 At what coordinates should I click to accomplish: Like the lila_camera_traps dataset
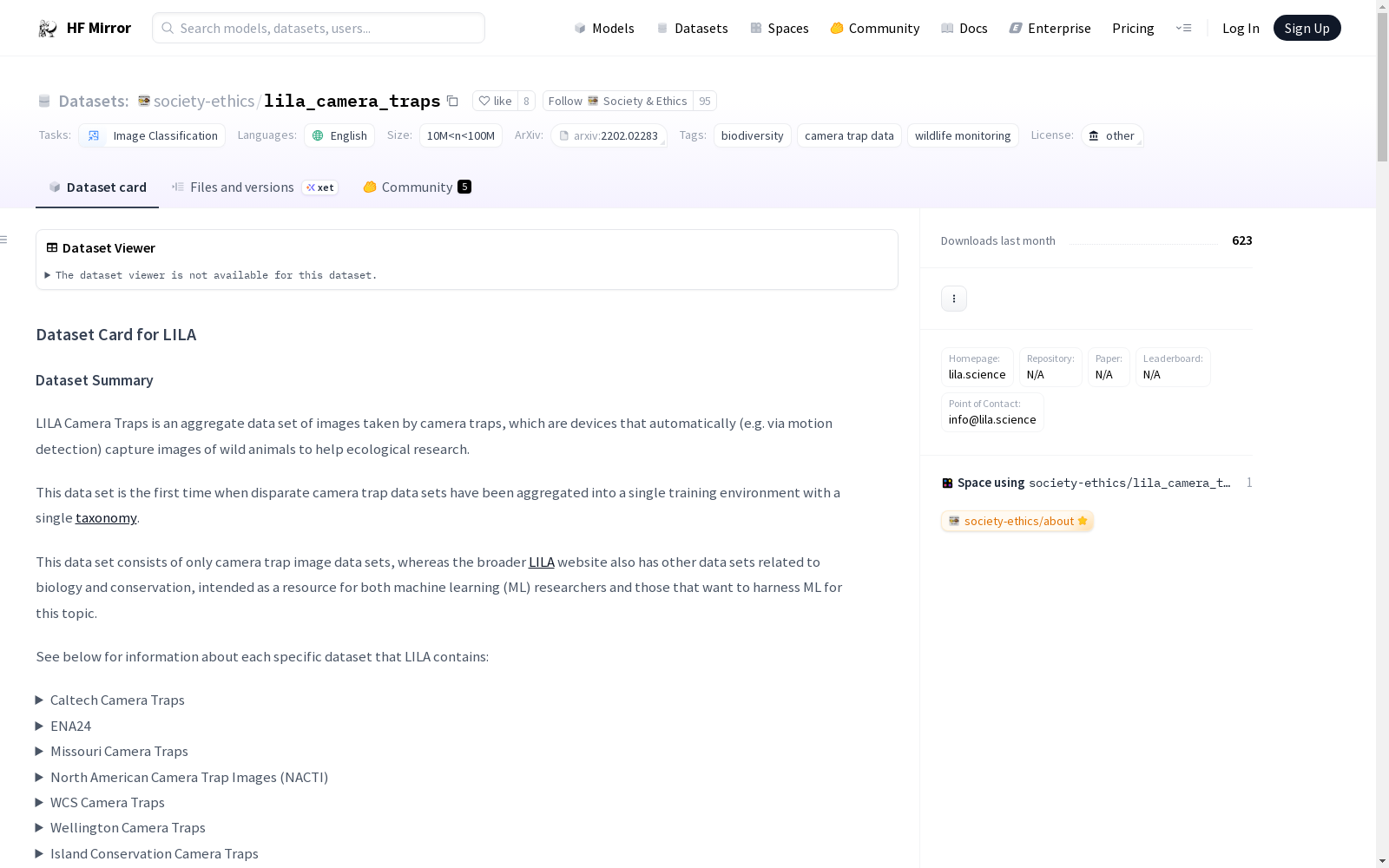pyautogui.click(x=495, y=101)
